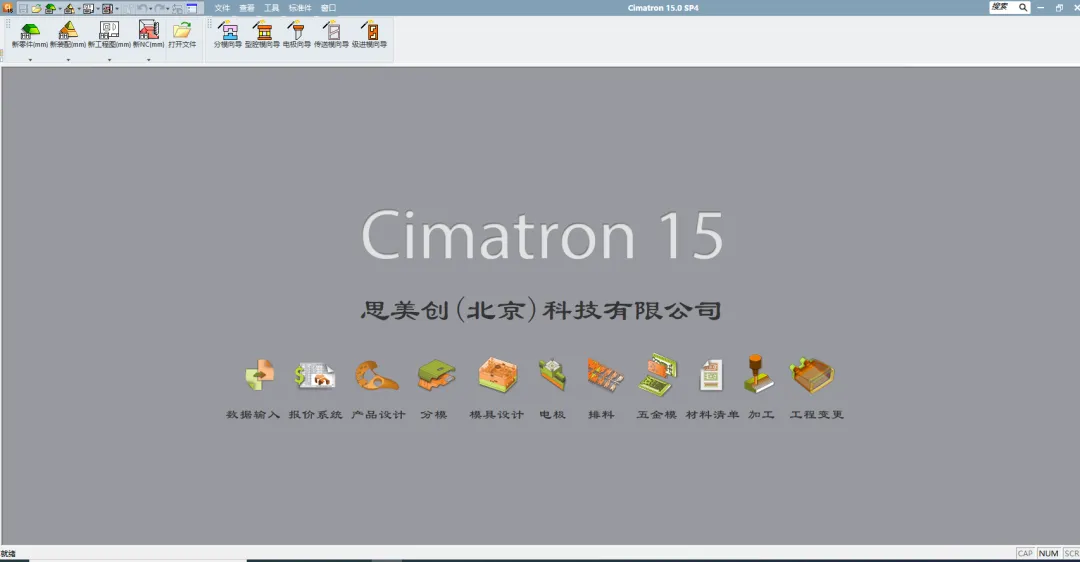Click the Cimatron application logo icon

pos(8,8)
